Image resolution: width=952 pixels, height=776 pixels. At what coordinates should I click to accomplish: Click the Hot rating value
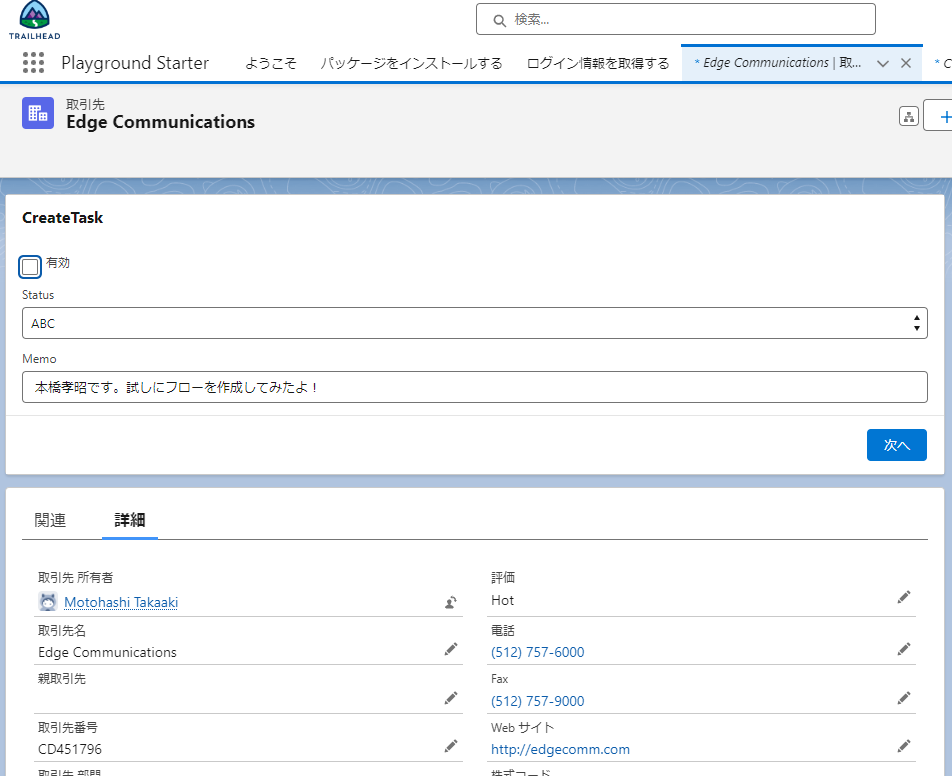point(502,601)
